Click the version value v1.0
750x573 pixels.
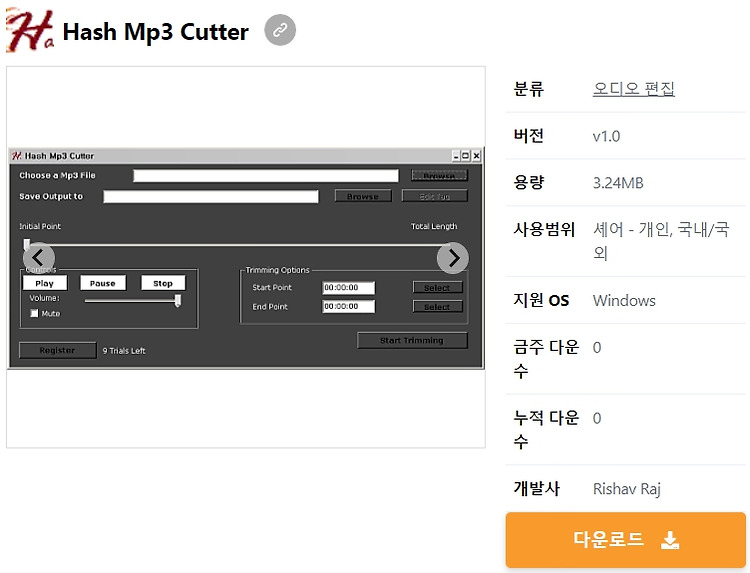coord(606,136)
